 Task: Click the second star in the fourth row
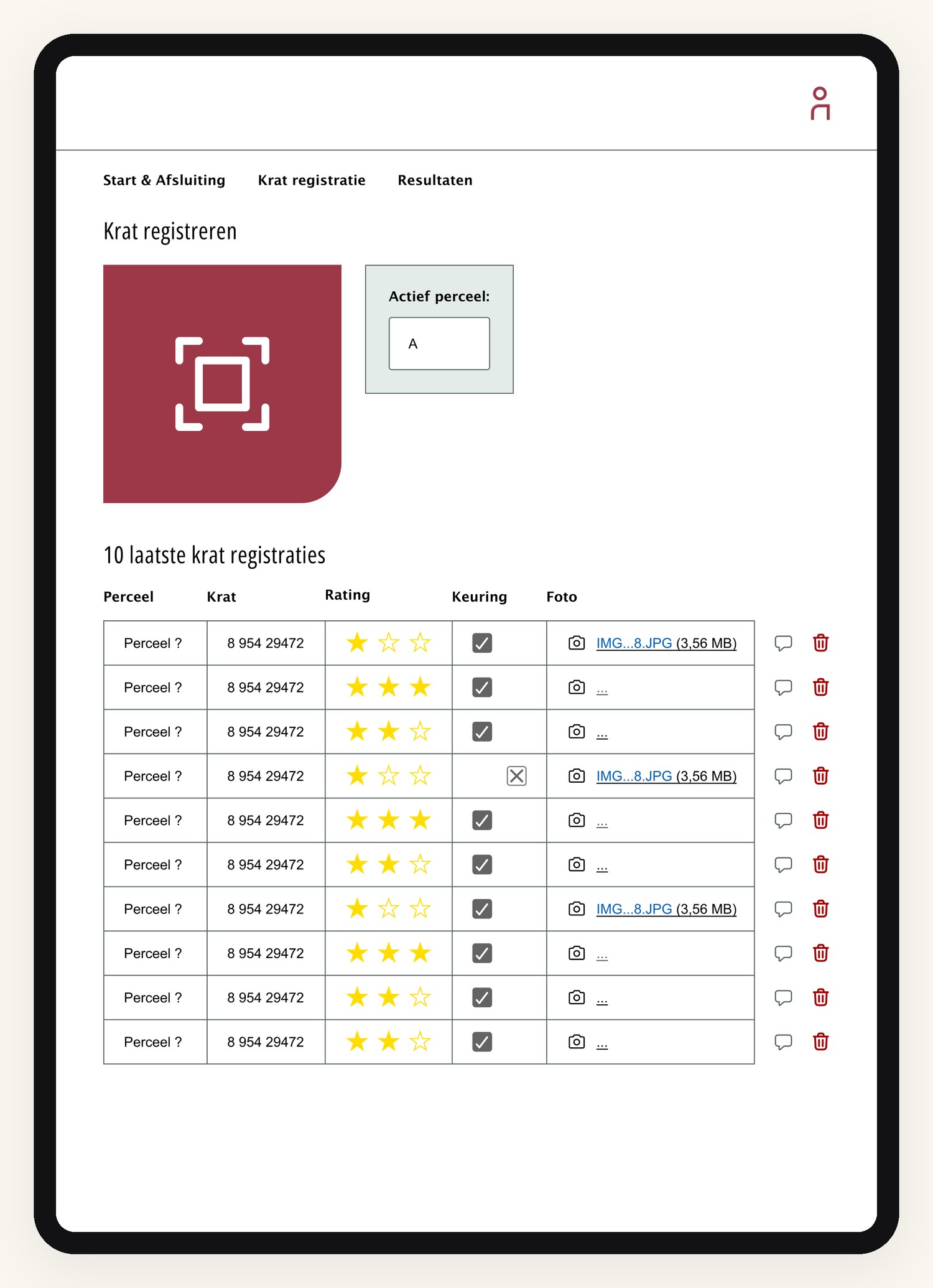coord(389,775)
